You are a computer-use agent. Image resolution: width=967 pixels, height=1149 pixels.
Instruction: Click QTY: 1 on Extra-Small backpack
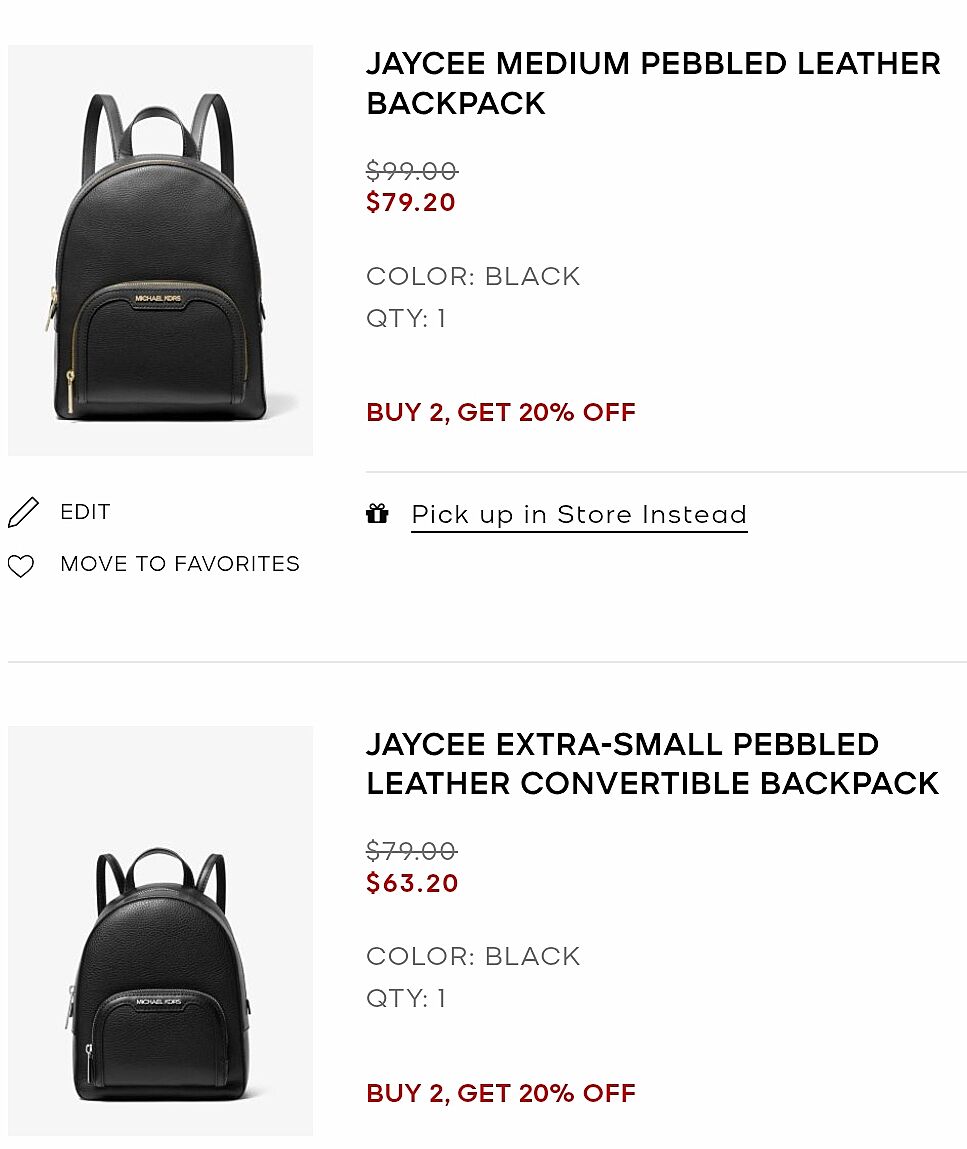pyautogui.click(x=406, y=998)
